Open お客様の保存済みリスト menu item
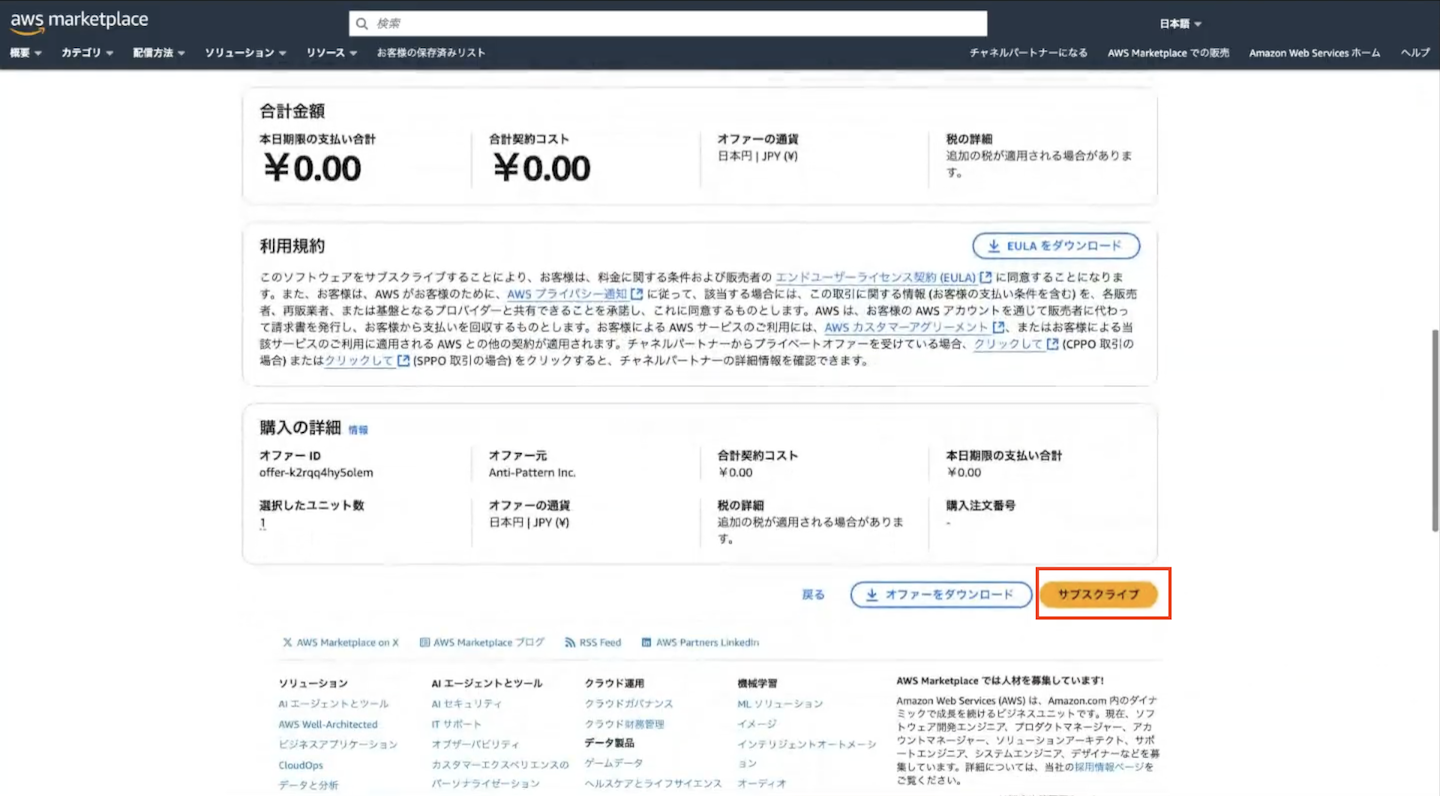This screenshot has width=1440, height=796. [x=431, y=53]
